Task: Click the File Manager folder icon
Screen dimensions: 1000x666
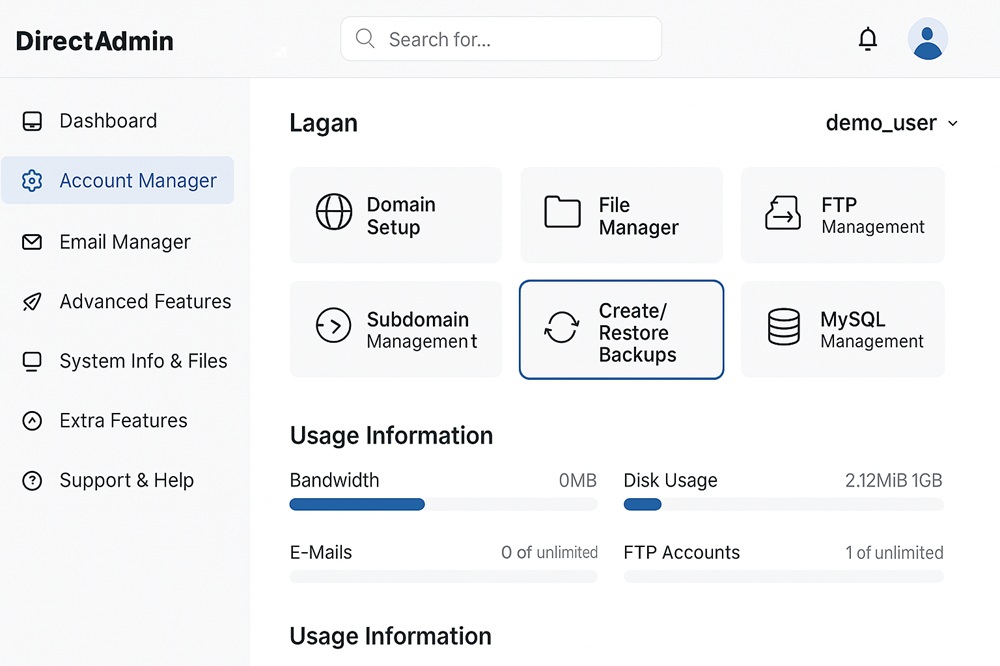Action: point(562,213)
